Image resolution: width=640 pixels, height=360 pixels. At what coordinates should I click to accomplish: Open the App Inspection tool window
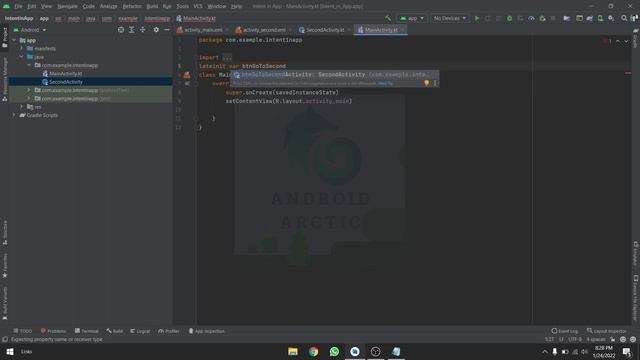point(207,331)
